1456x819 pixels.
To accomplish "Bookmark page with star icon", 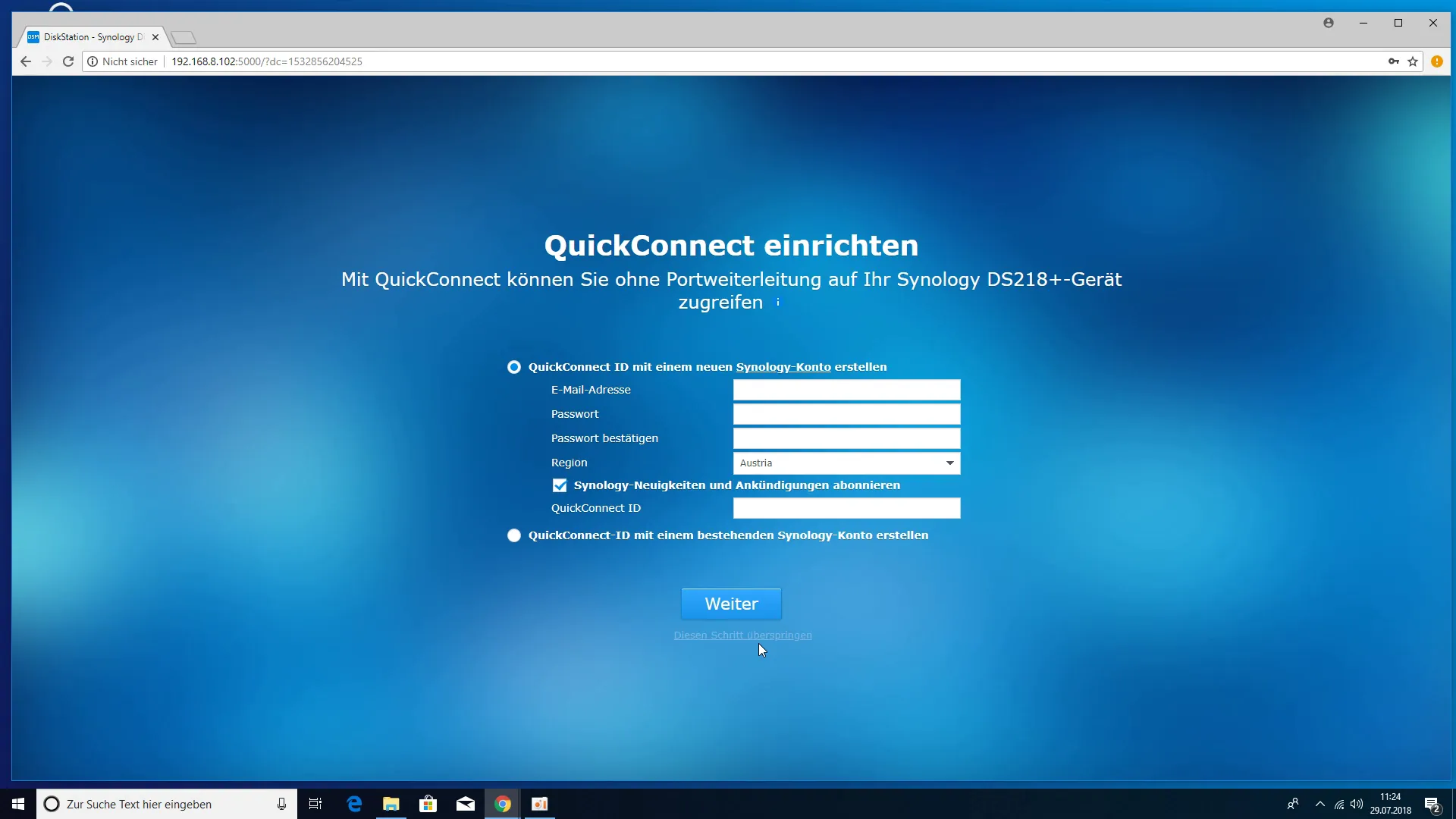I will coord(1413,61).
